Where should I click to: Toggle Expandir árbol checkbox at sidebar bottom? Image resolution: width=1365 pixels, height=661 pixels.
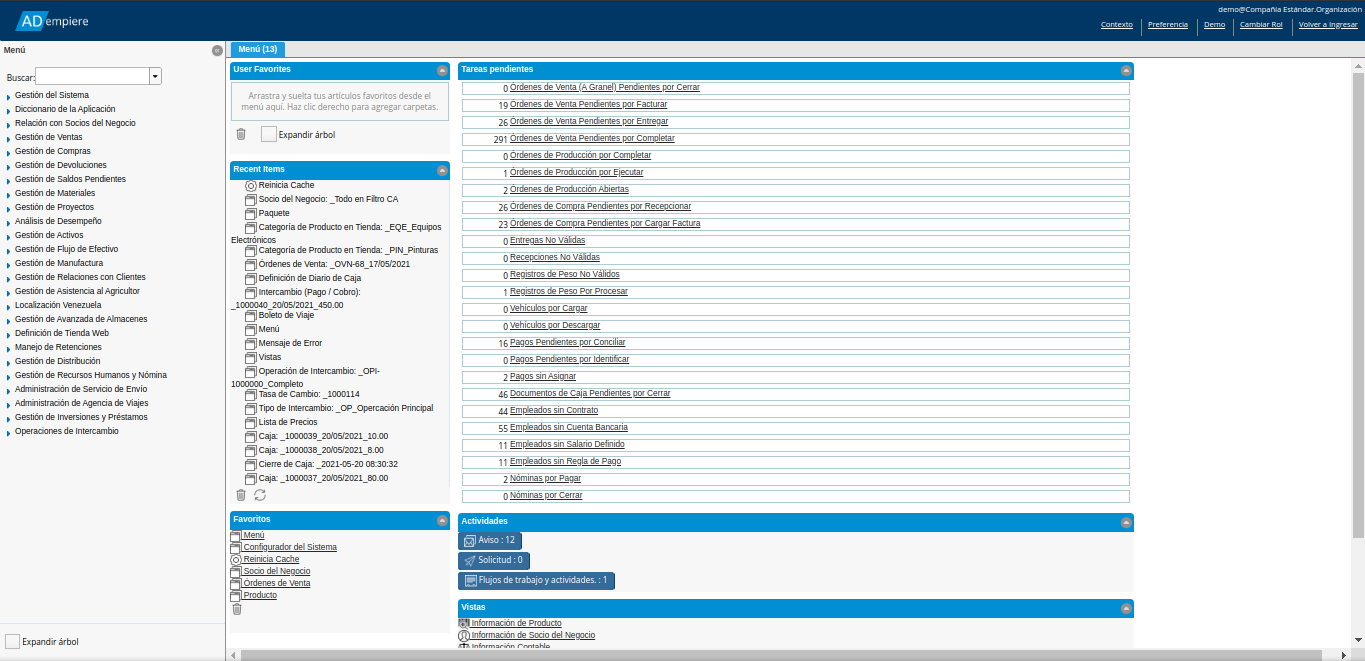13,641
